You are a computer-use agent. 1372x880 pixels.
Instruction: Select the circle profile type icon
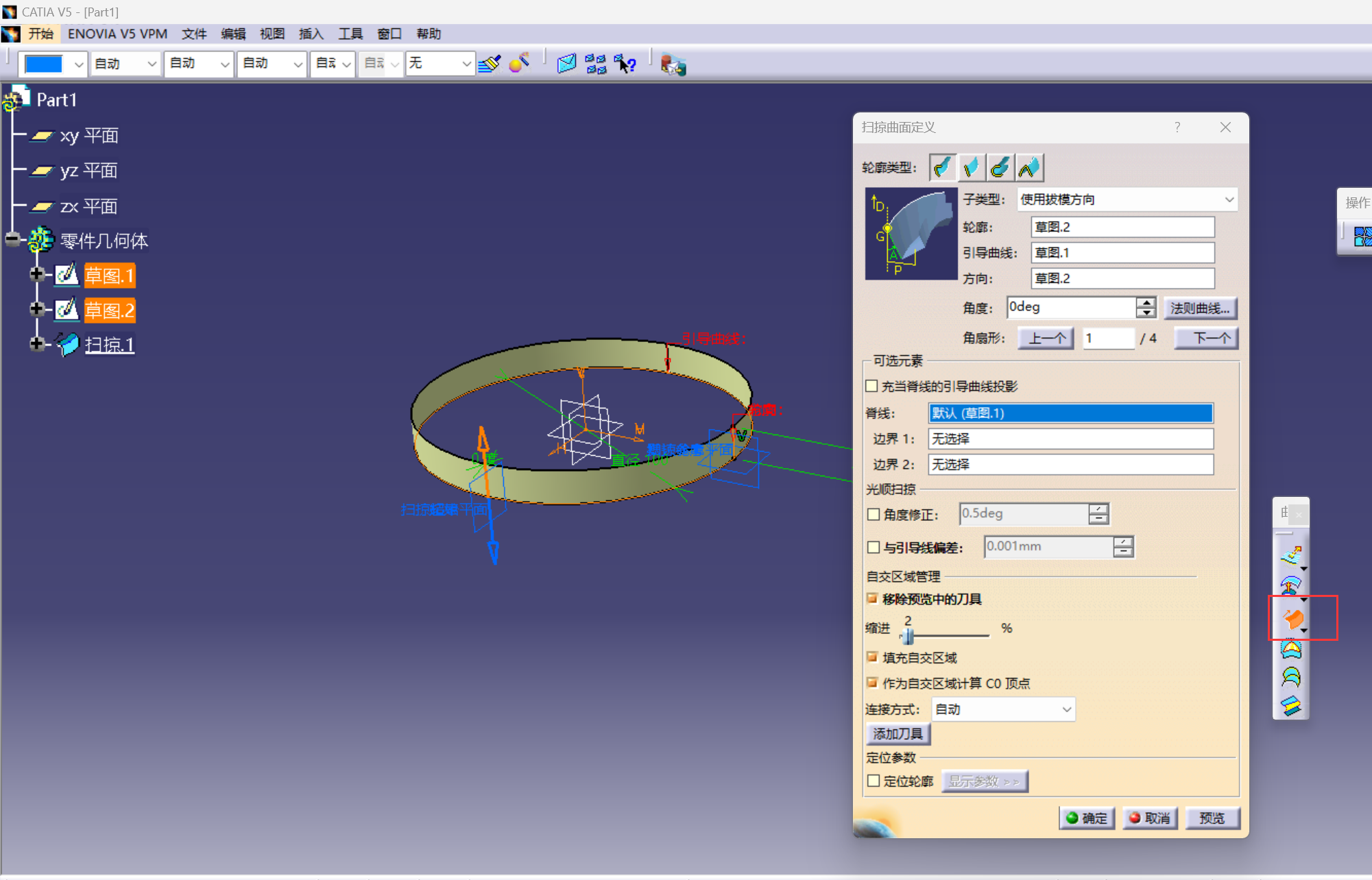coord(1000,167)
